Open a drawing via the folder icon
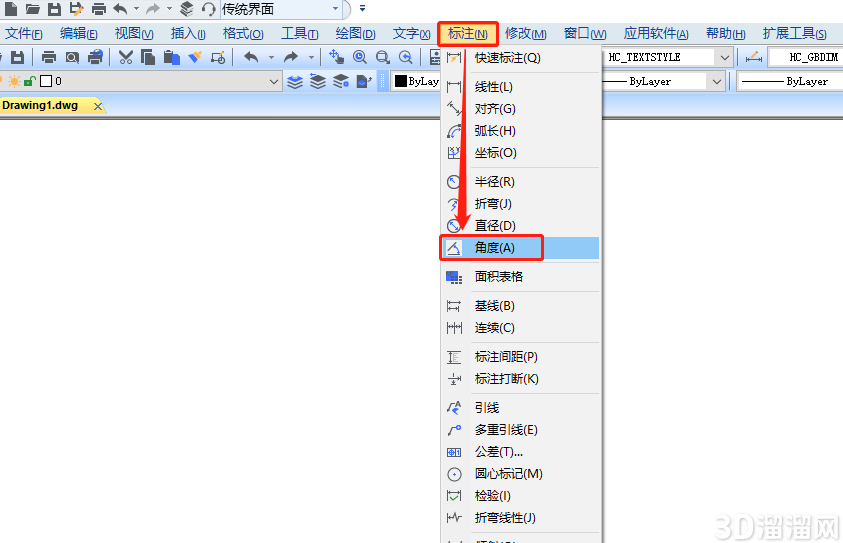 coord(33,9)
